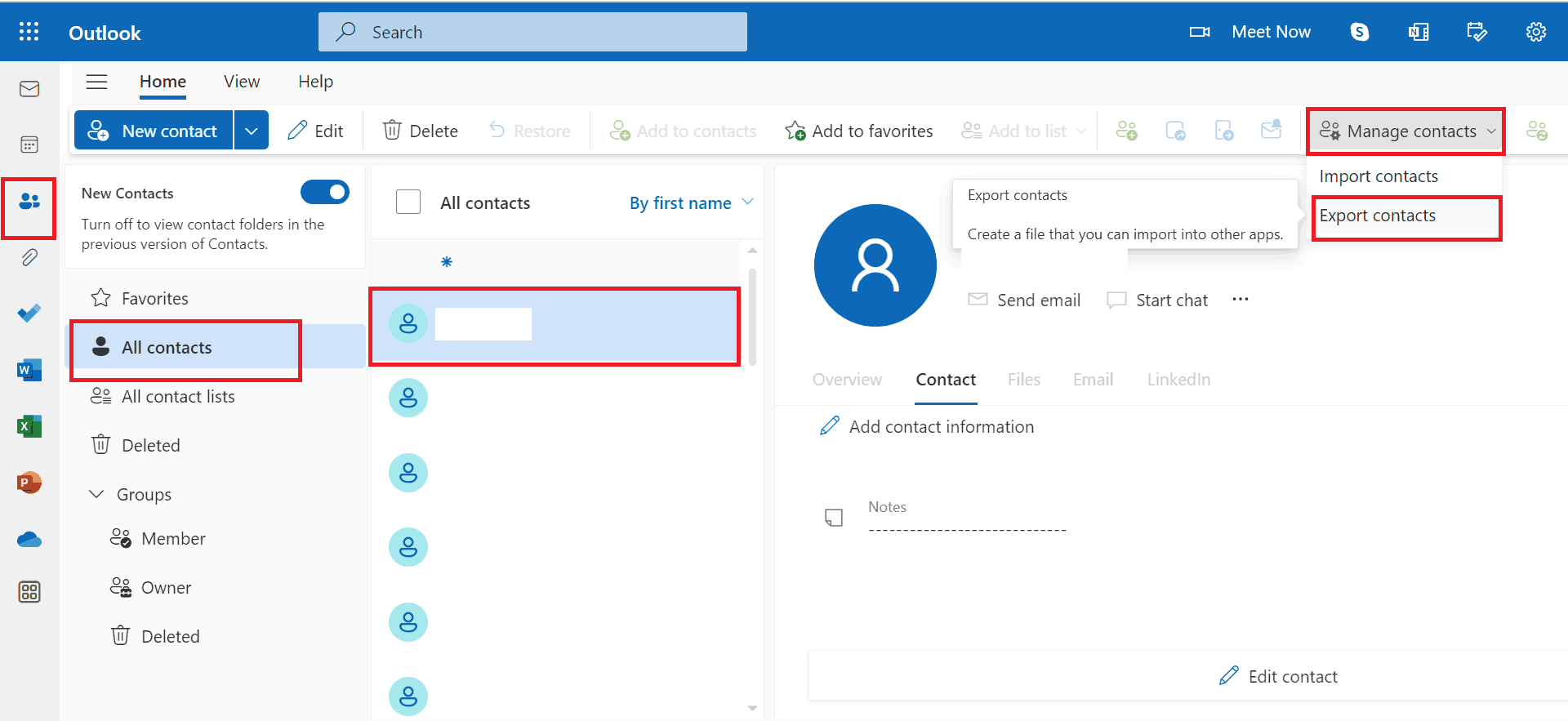This screenshot has height=721, width=1568.
Task: Click the contact list scrollbar thumb
Action: click(752, 318)
